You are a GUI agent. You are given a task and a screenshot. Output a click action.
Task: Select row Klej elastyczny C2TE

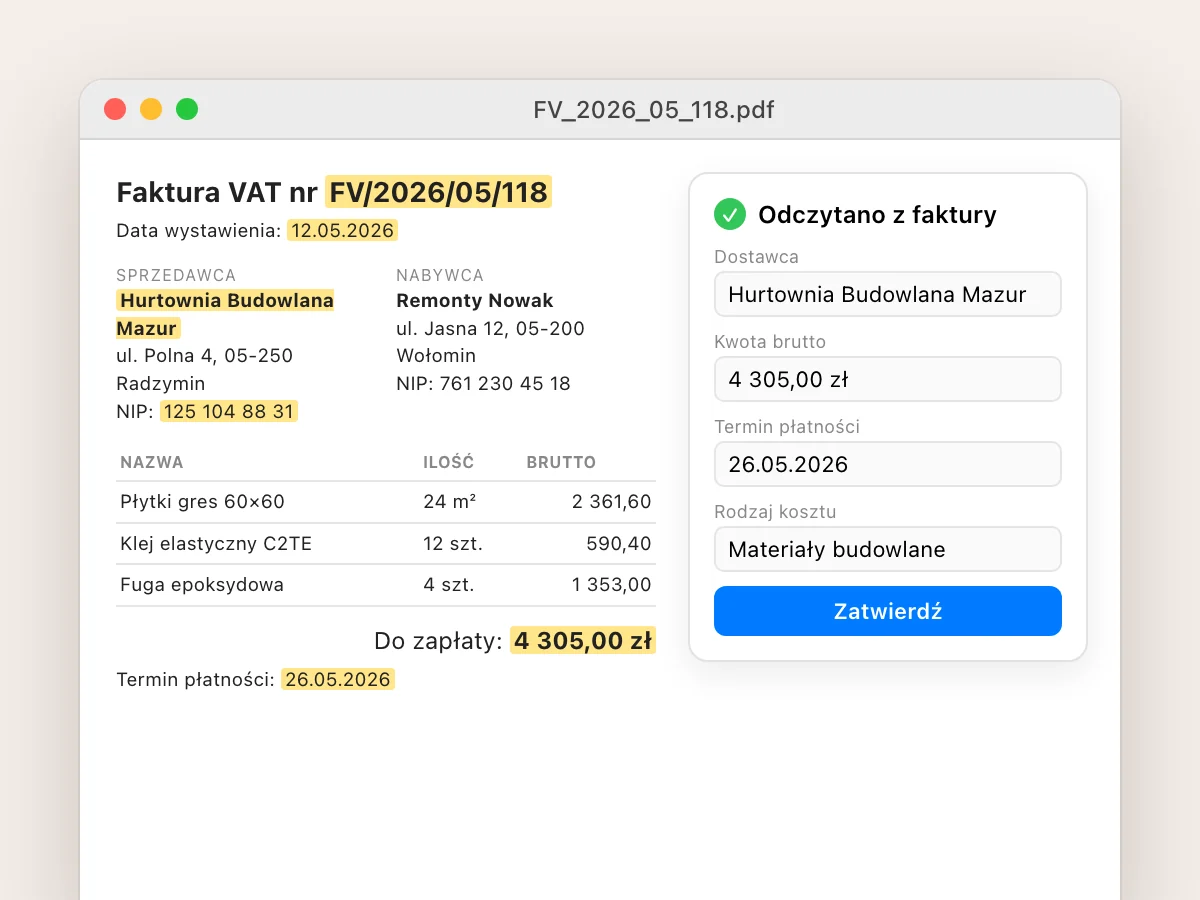tap(386, 544)
